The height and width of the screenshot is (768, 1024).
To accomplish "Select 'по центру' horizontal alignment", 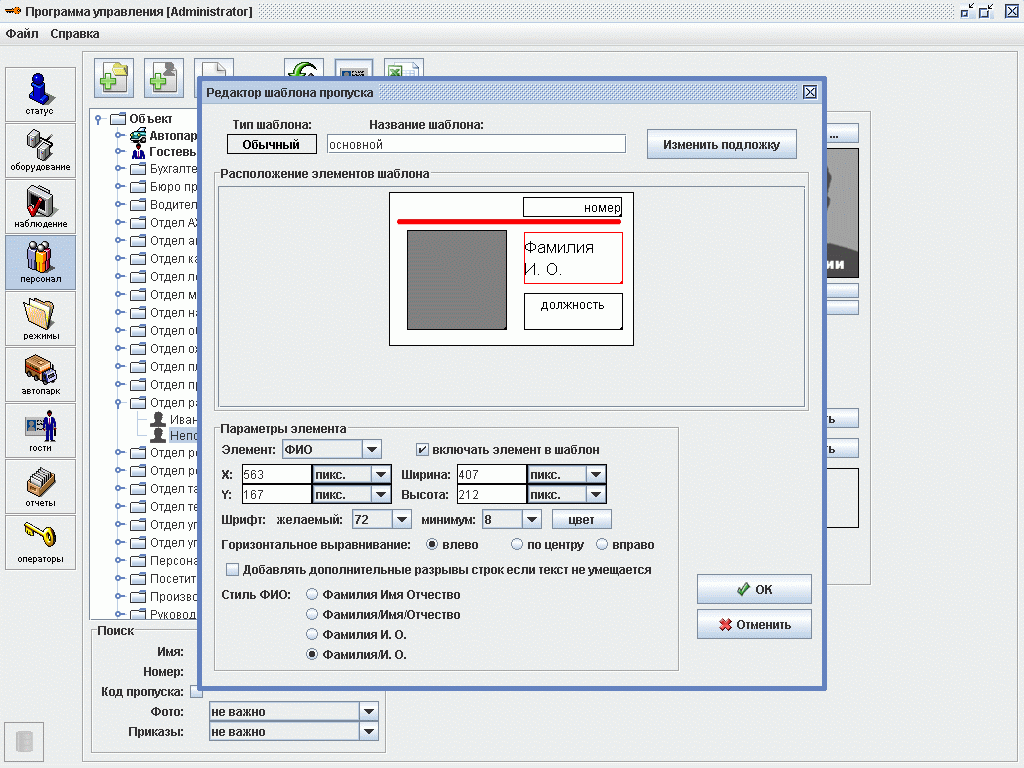I will [x=517, y=545].
